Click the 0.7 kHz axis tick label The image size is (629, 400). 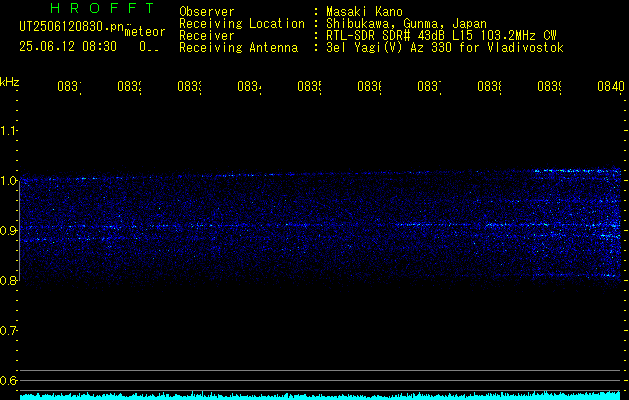tap(8, 331)
